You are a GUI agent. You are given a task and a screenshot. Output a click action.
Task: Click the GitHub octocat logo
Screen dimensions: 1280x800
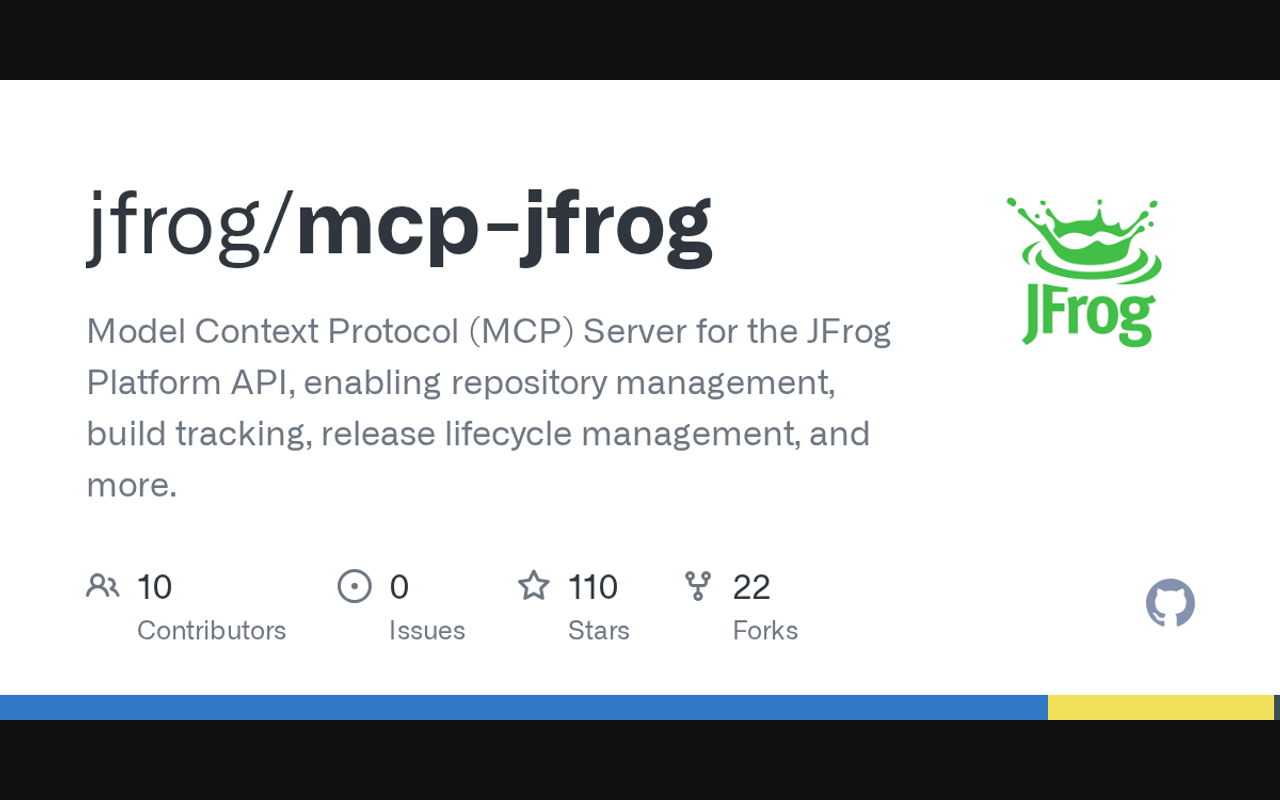1170,603
